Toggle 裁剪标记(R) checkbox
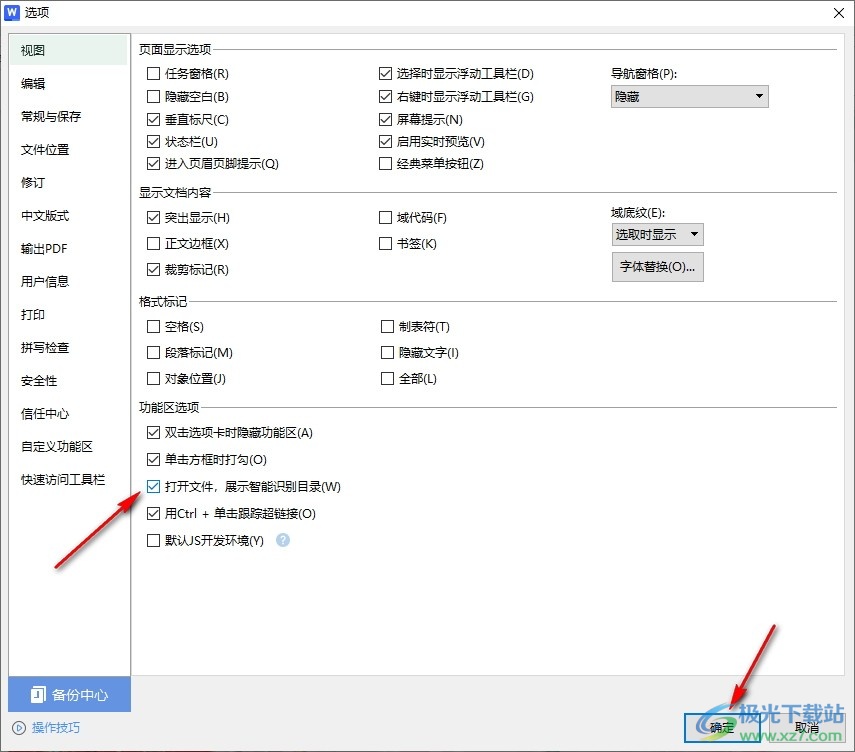This screenshot has width=855, height=752. 154,269
